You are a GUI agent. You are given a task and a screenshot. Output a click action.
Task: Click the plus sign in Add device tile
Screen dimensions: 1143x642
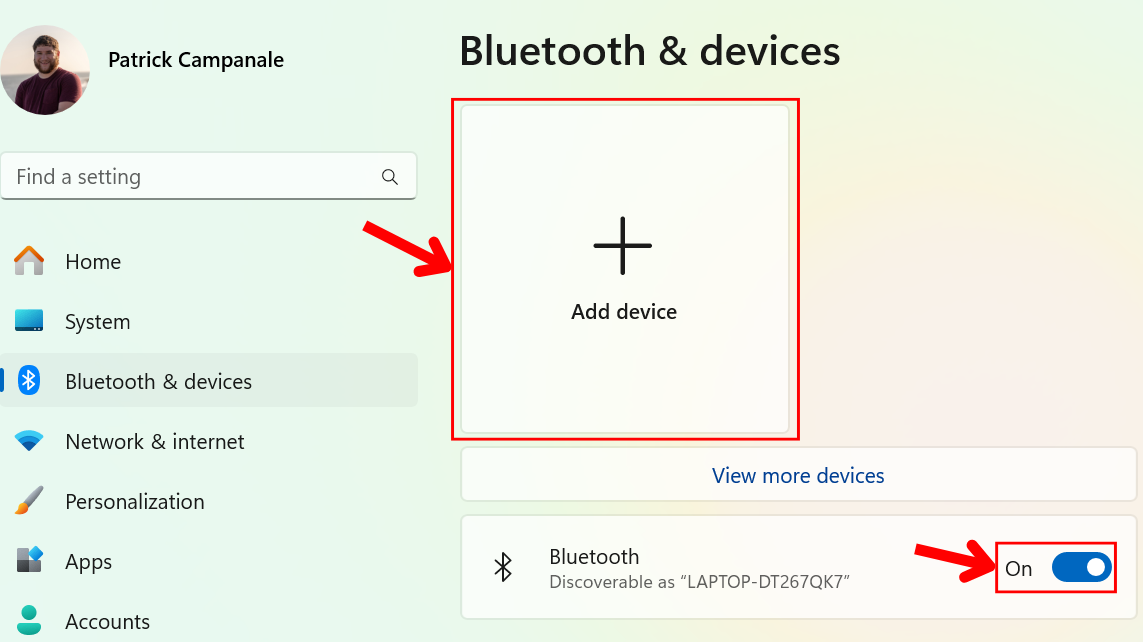[623, 244]
